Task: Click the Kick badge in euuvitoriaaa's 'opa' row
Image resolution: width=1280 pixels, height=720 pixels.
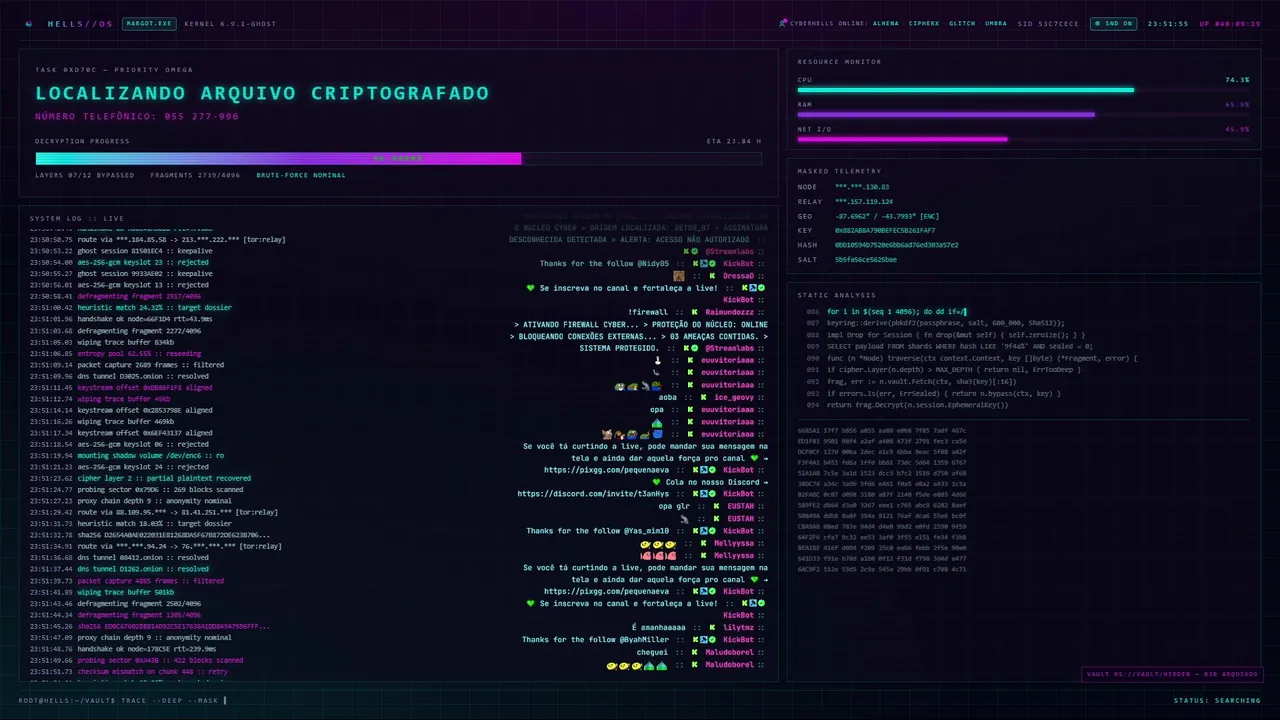Action: (690, 409)
